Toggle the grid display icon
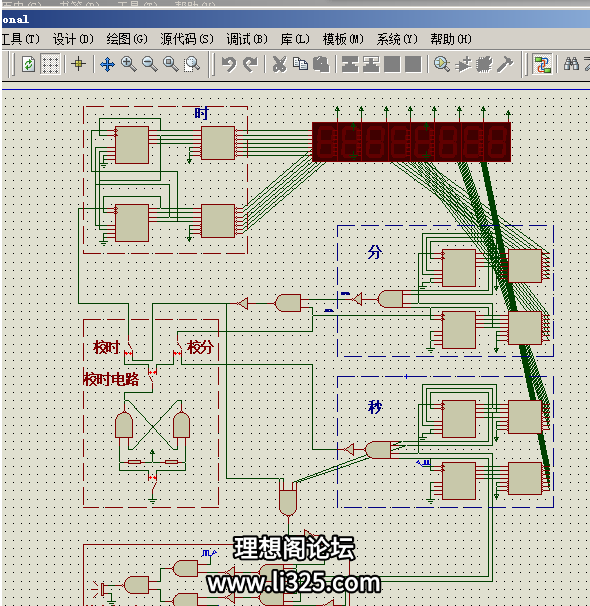 coord(50,64)
